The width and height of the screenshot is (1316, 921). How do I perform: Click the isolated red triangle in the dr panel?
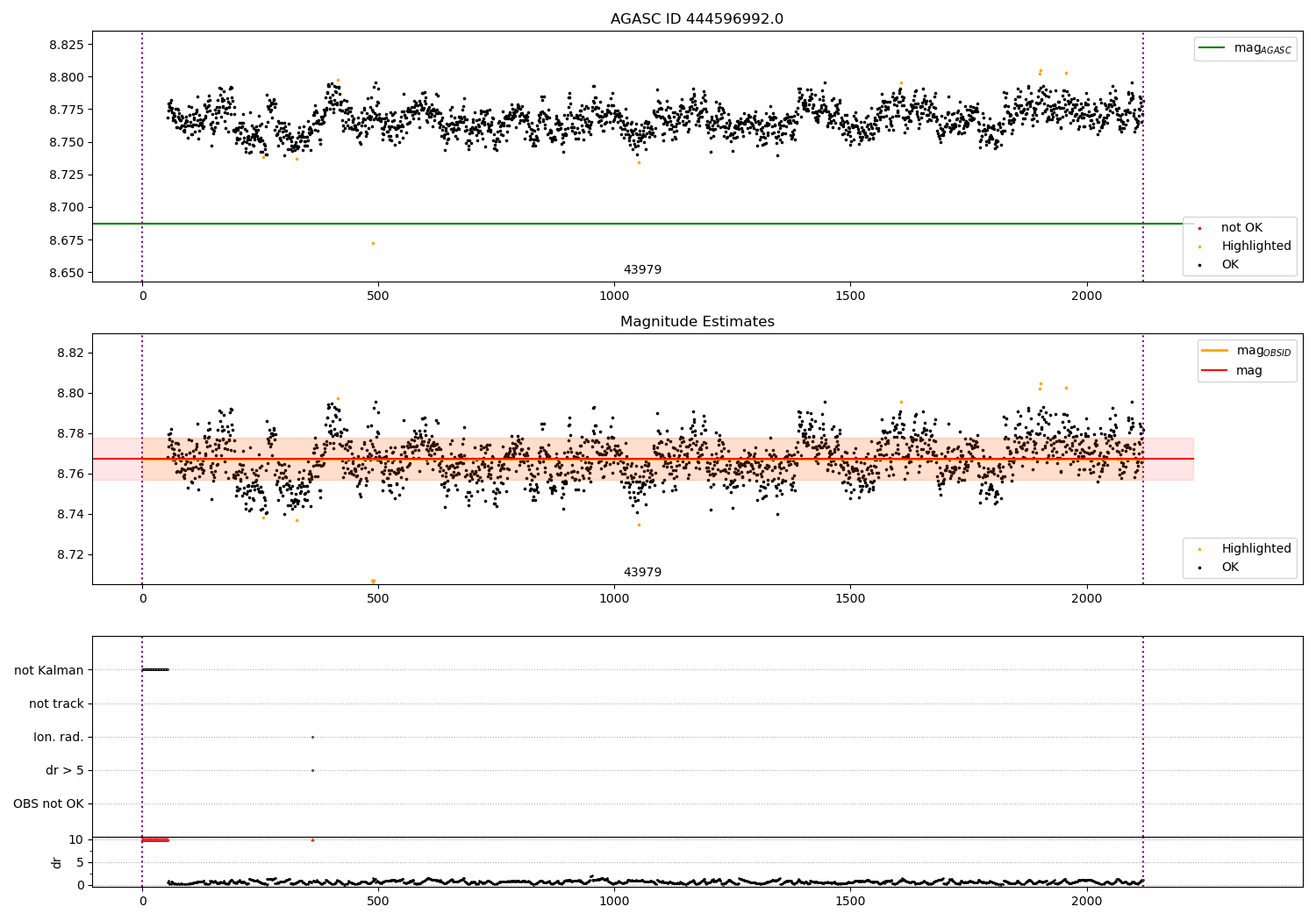point(312,839)
